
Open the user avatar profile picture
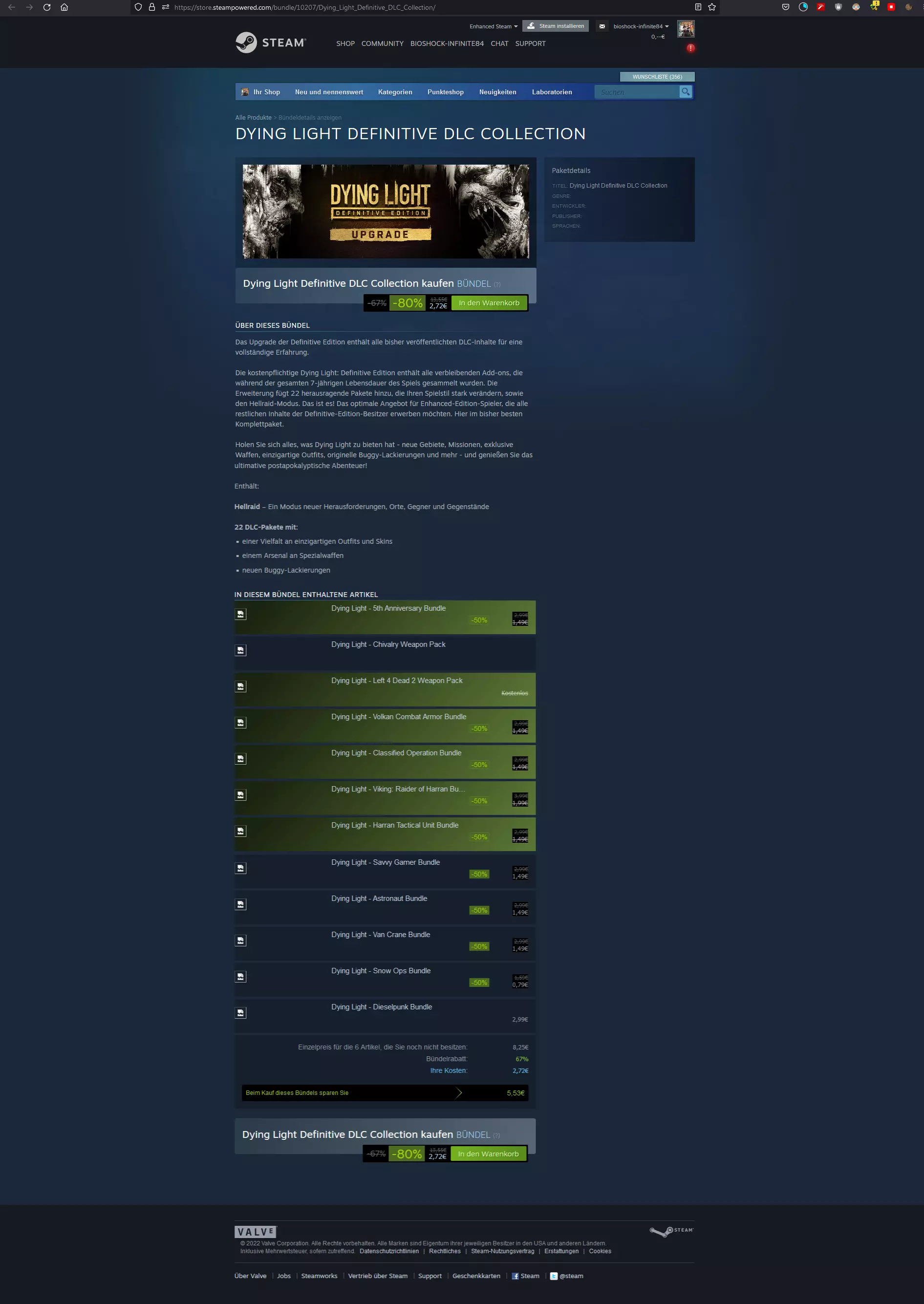pos(686,29)
